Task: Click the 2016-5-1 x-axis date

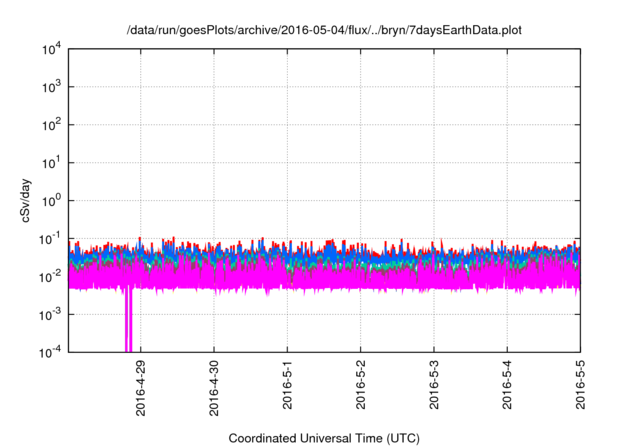Action: pos(287,385)
